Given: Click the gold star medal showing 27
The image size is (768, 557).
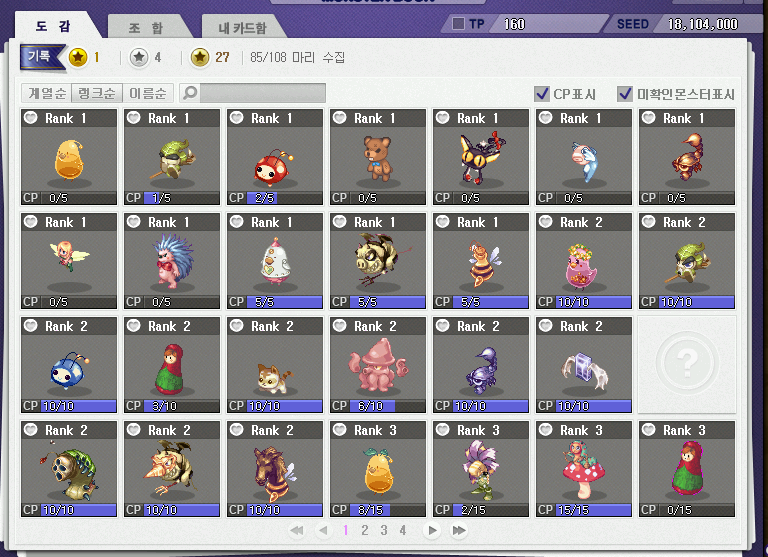Looking at the screenshot, I should 200,57.
